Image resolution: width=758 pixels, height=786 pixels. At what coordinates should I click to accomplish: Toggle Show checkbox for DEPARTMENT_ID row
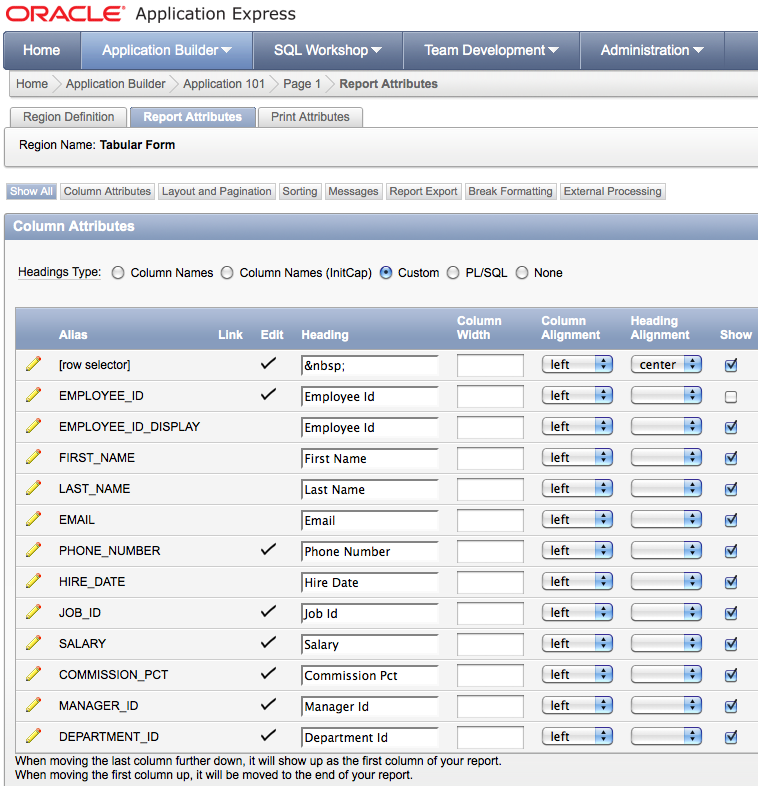[731, 737]
